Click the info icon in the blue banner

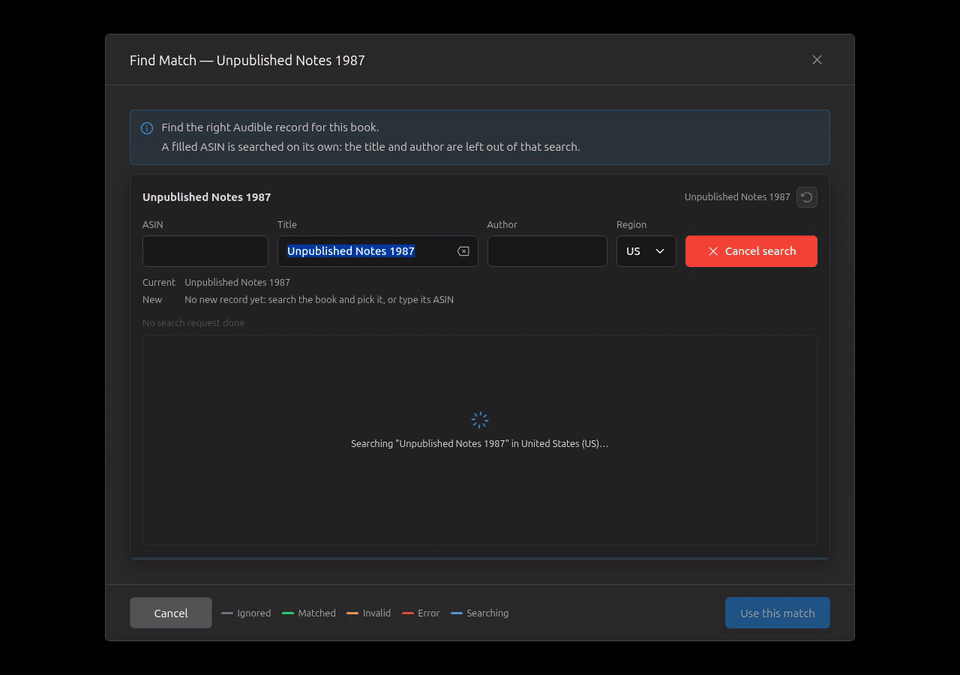[x=147, y=128]
